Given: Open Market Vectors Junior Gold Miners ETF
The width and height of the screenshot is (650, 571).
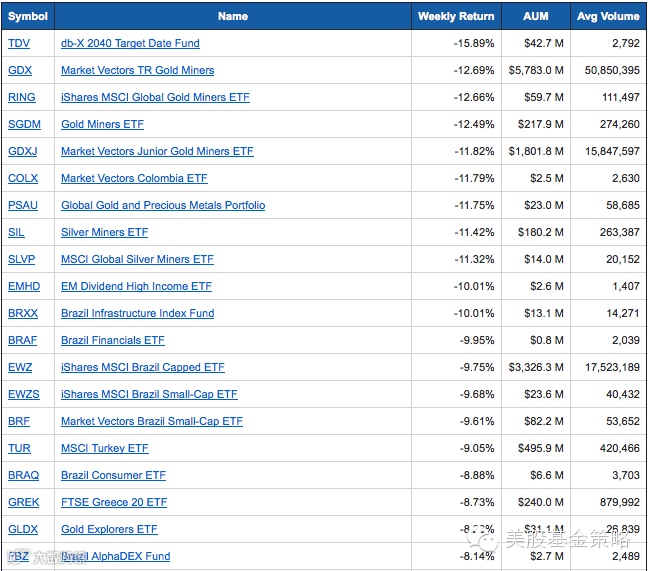Looking at the screenshot, I should point(157,151).
